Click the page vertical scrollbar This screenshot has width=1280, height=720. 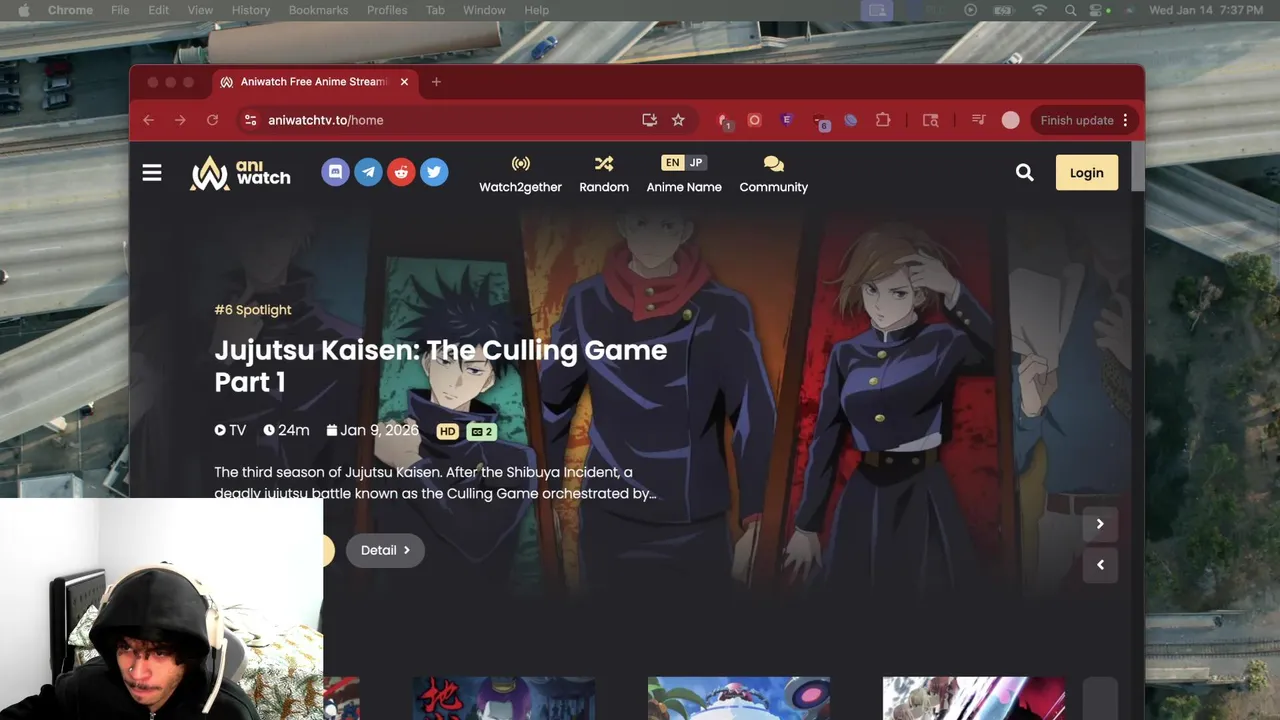pos(1138,166)
